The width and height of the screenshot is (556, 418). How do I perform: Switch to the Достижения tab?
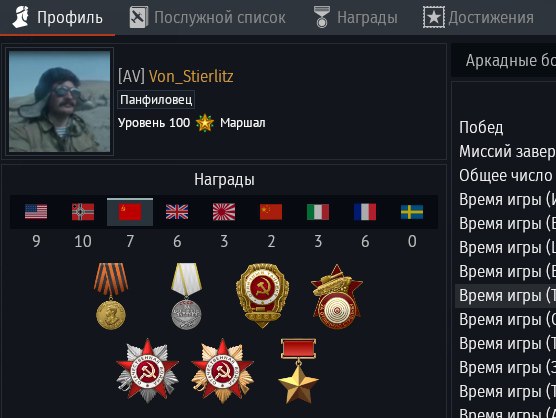click(478, 17)
